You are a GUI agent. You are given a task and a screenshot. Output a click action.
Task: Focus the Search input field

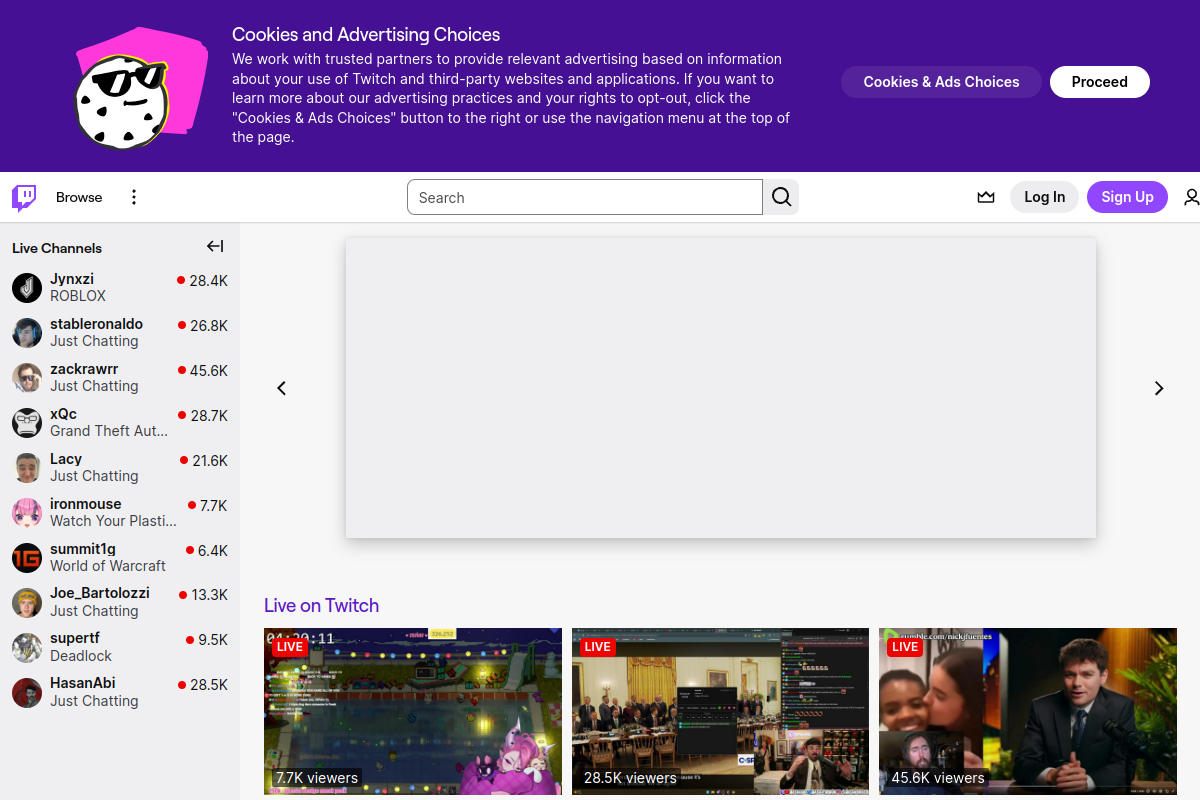point(585,197)
